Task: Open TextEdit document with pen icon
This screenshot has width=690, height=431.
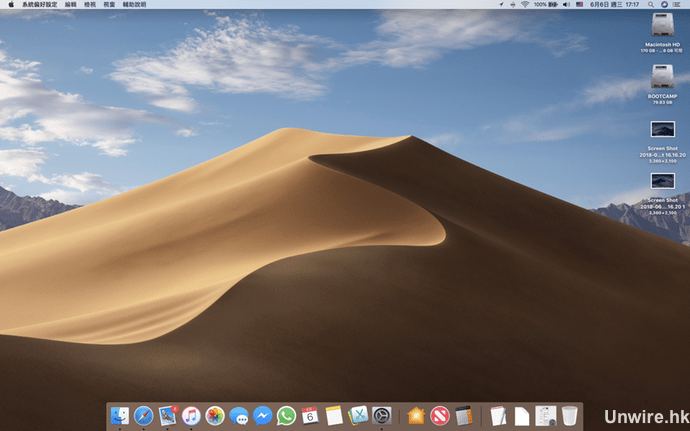Action: click(498, 416)
